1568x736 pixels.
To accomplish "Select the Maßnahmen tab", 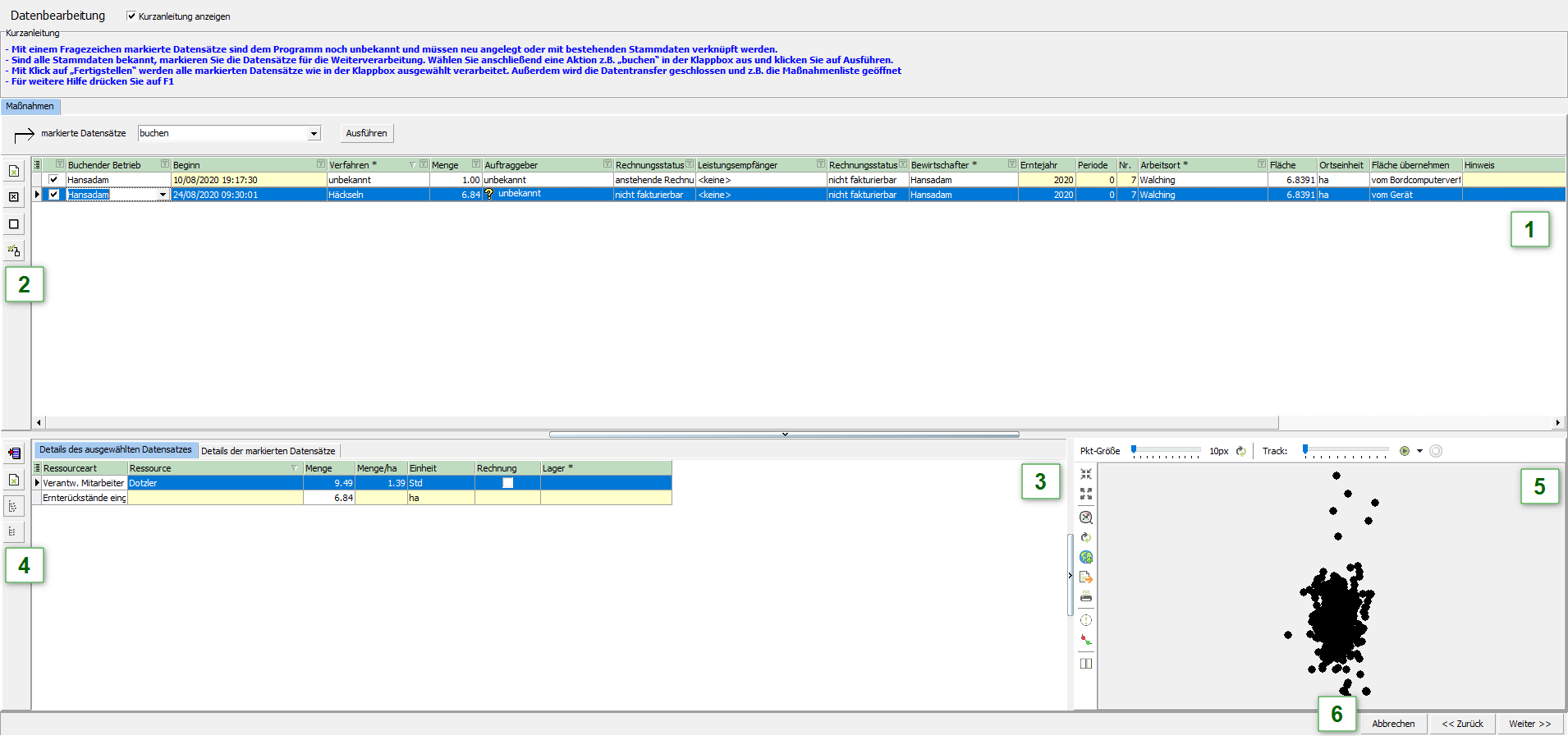I will (30, 106).
